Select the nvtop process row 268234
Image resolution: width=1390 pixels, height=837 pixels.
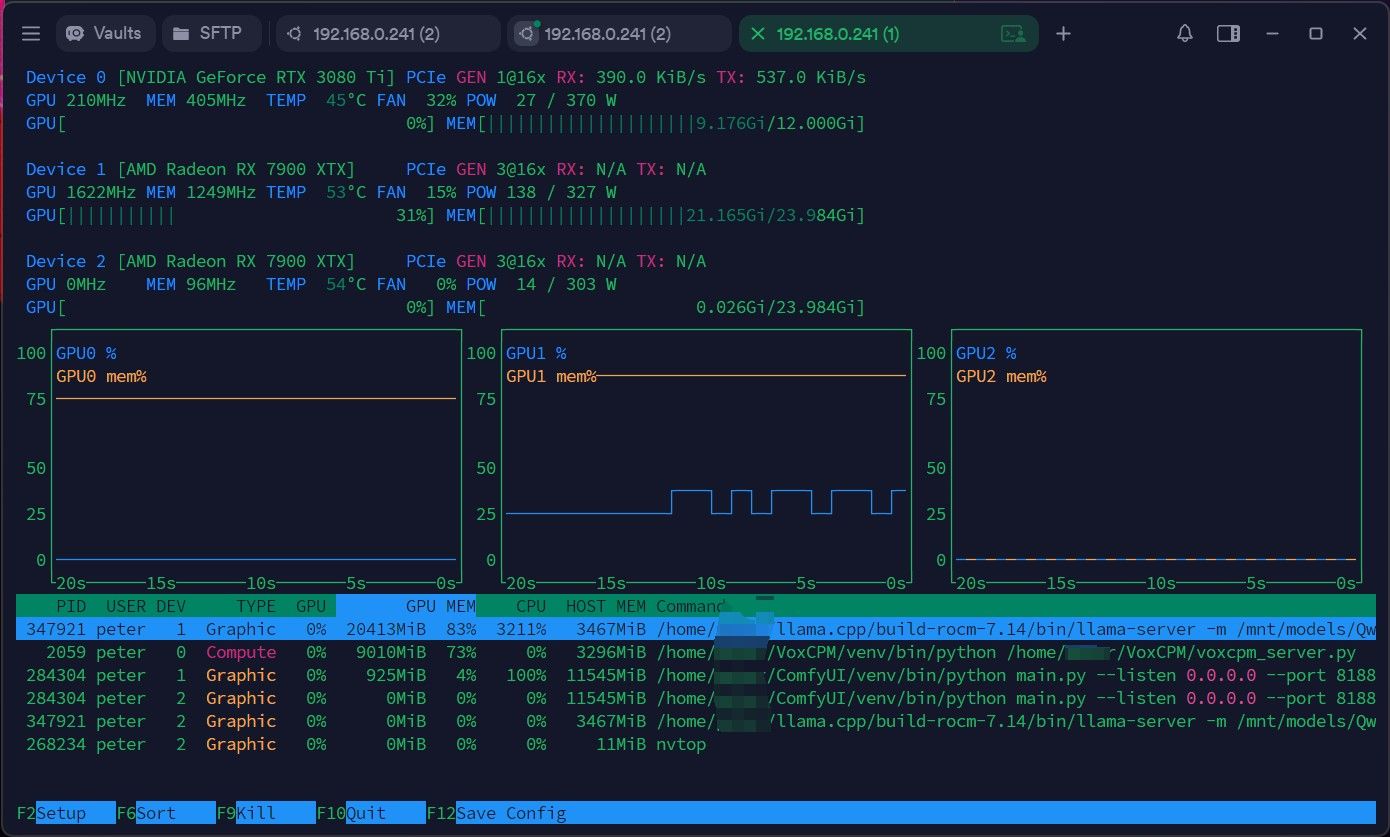click(696, 744)
